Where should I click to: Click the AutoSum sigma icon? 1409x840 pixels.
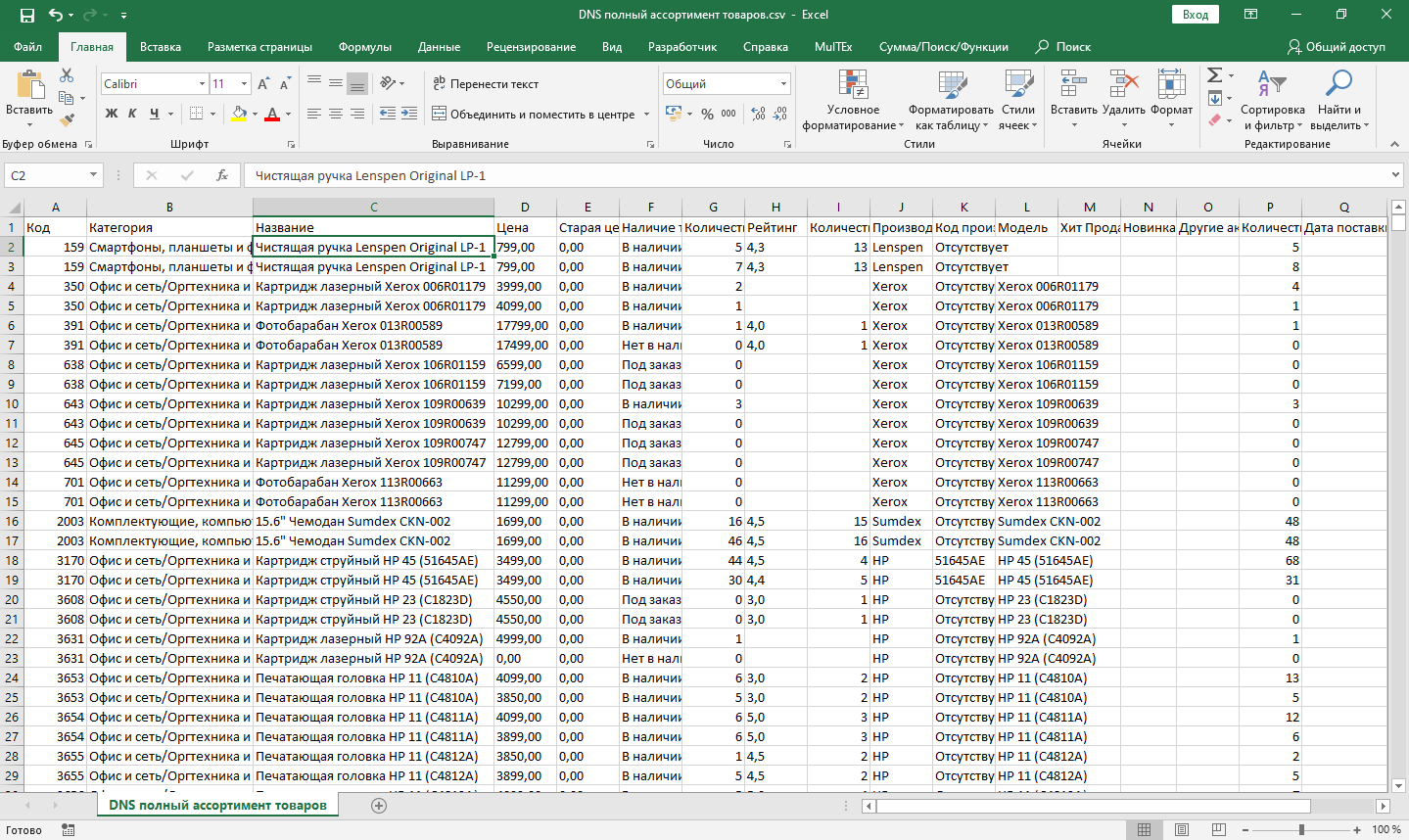[1214, 75]
